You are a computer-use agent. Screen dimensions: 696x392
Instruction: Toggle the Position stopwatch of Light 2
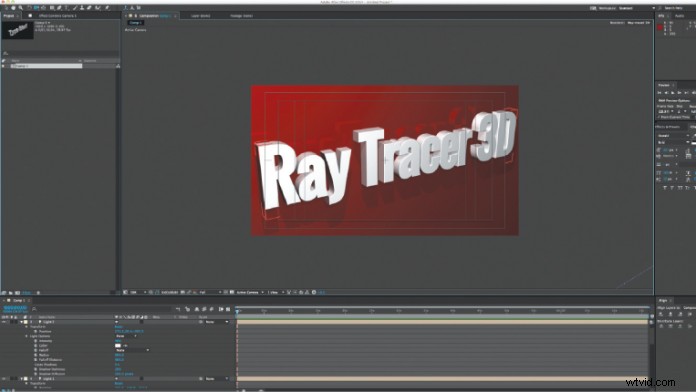(36, 332)
